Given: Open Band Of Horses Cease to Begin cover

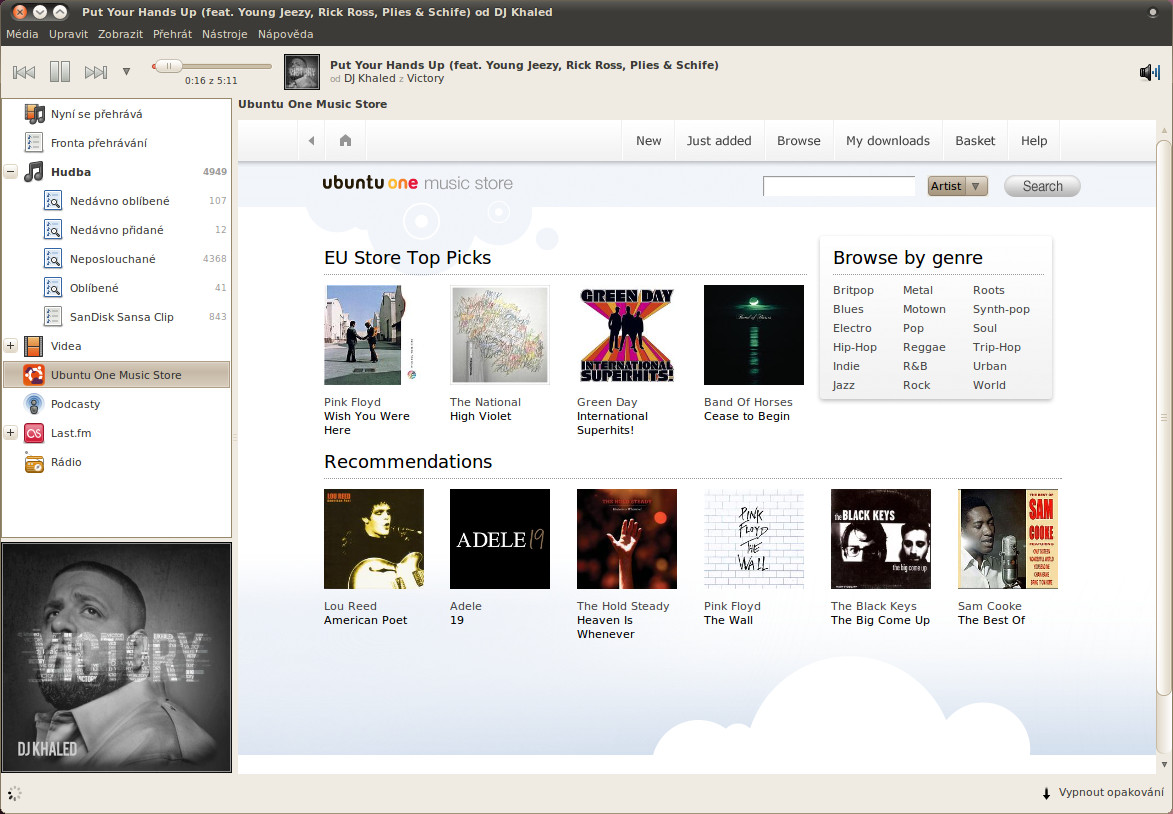Looking at the screenshot, I should click(754, 335).
